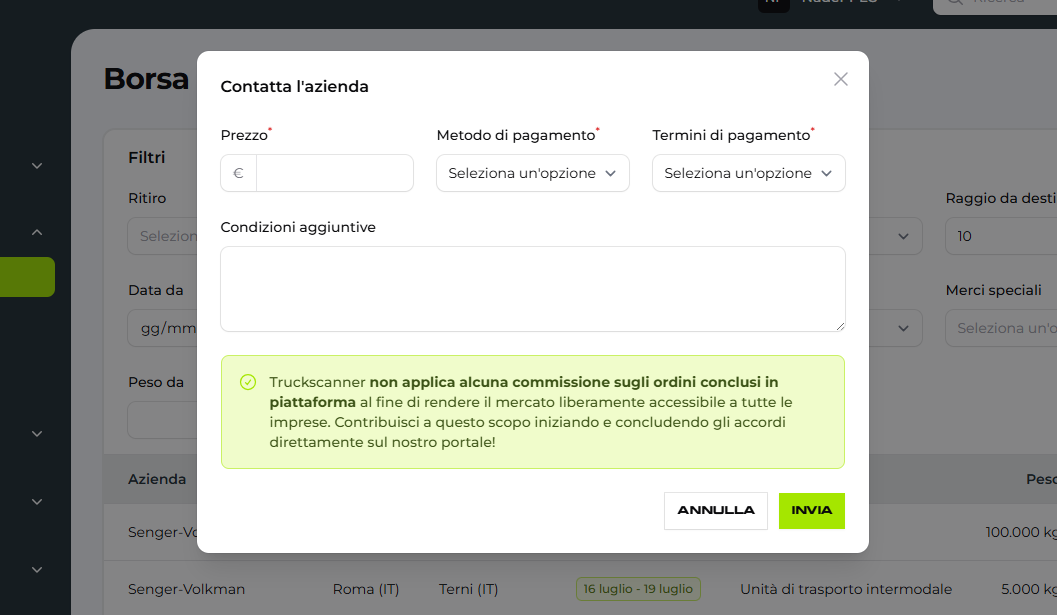
Task: Open the Termini di pagamento dropdown
Action: 748,173
